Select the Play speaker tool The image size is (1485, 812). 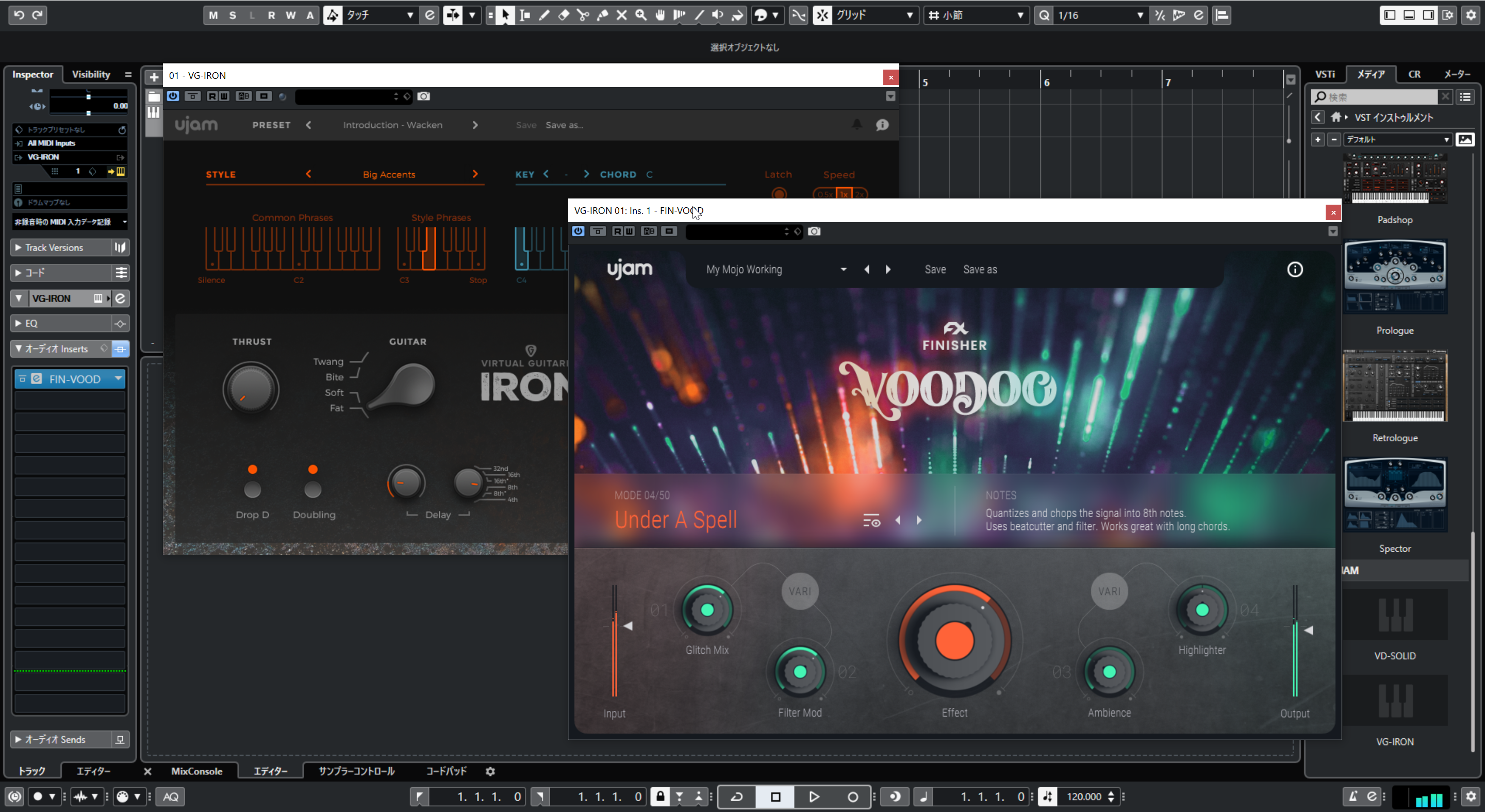click(718, 15)
